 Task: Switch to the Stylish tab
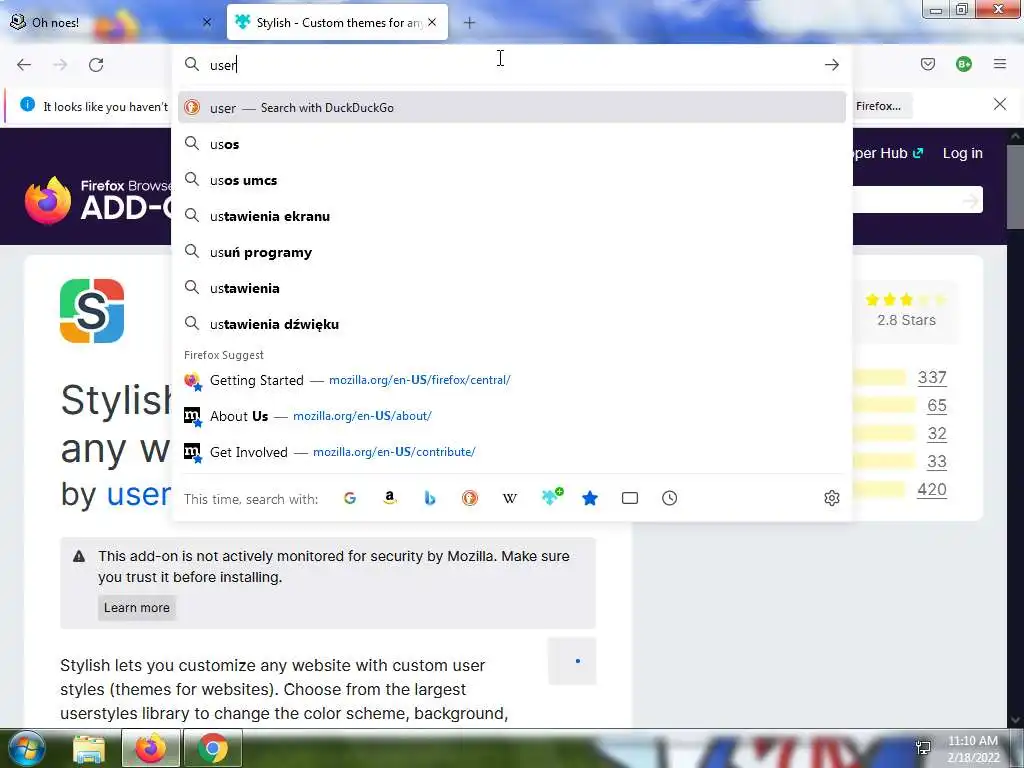(337, 22)
